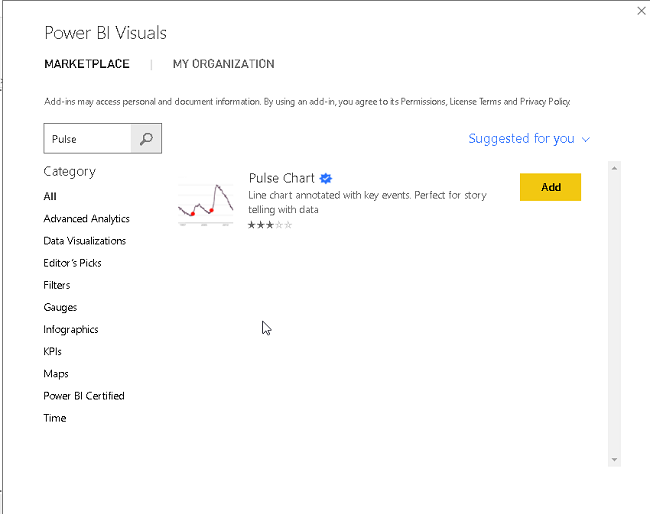Switch to the Marketplace tab
650x514 pixels.
pos(87,64)
